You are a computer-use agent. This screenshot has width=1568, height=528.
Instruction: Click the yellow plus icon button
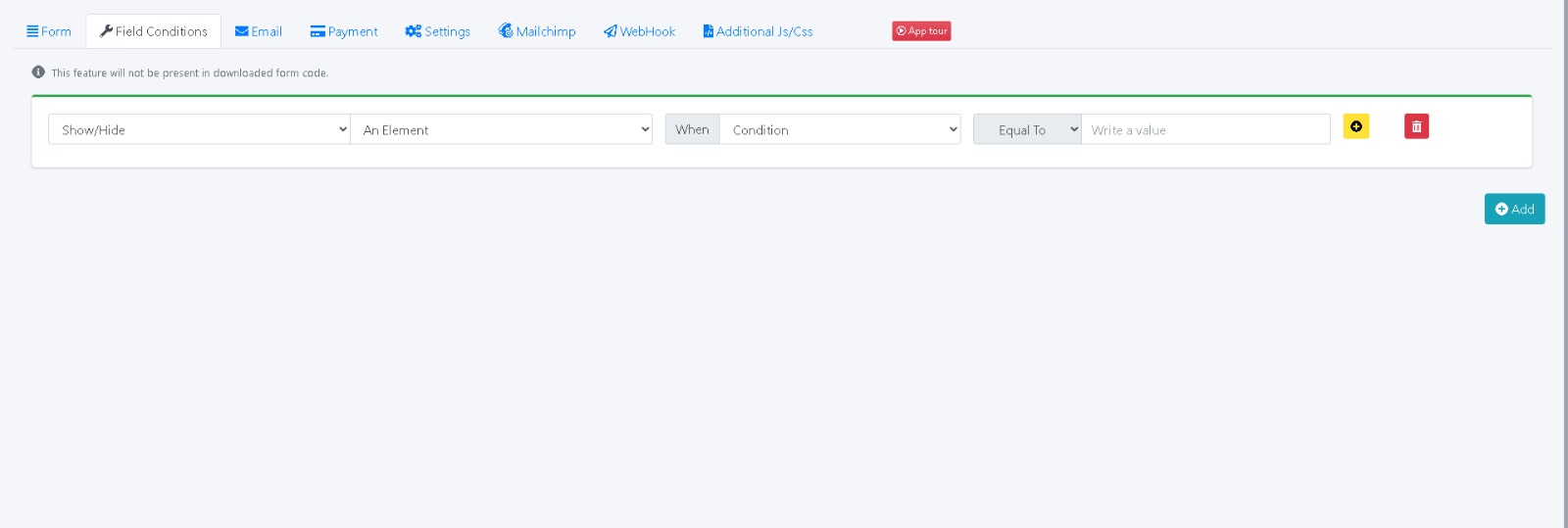(1356, 126)
